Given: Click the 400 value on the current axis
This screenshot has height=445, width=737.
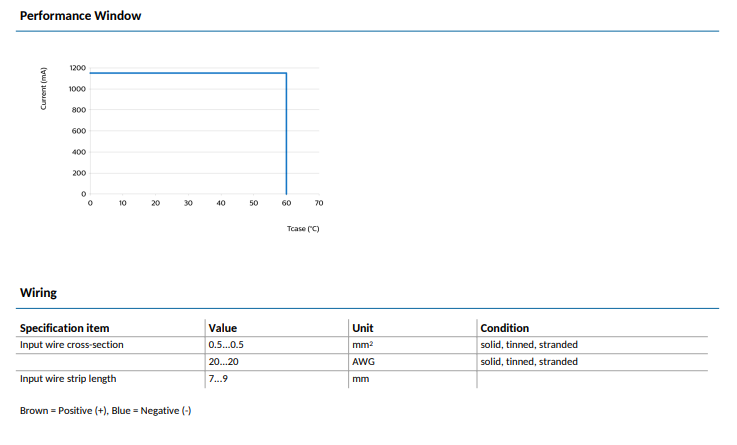Looking at the screenshot, I should (79, 152).
